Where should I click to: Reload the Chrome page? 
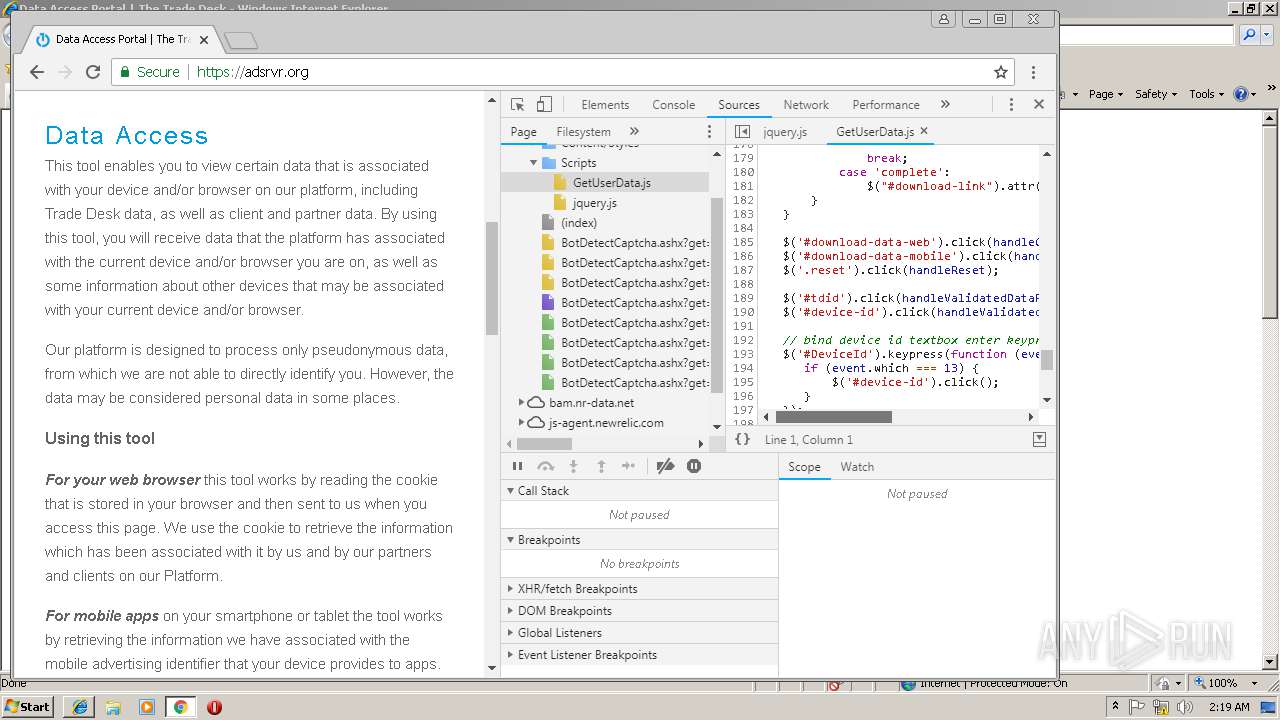tap(93, 72)
